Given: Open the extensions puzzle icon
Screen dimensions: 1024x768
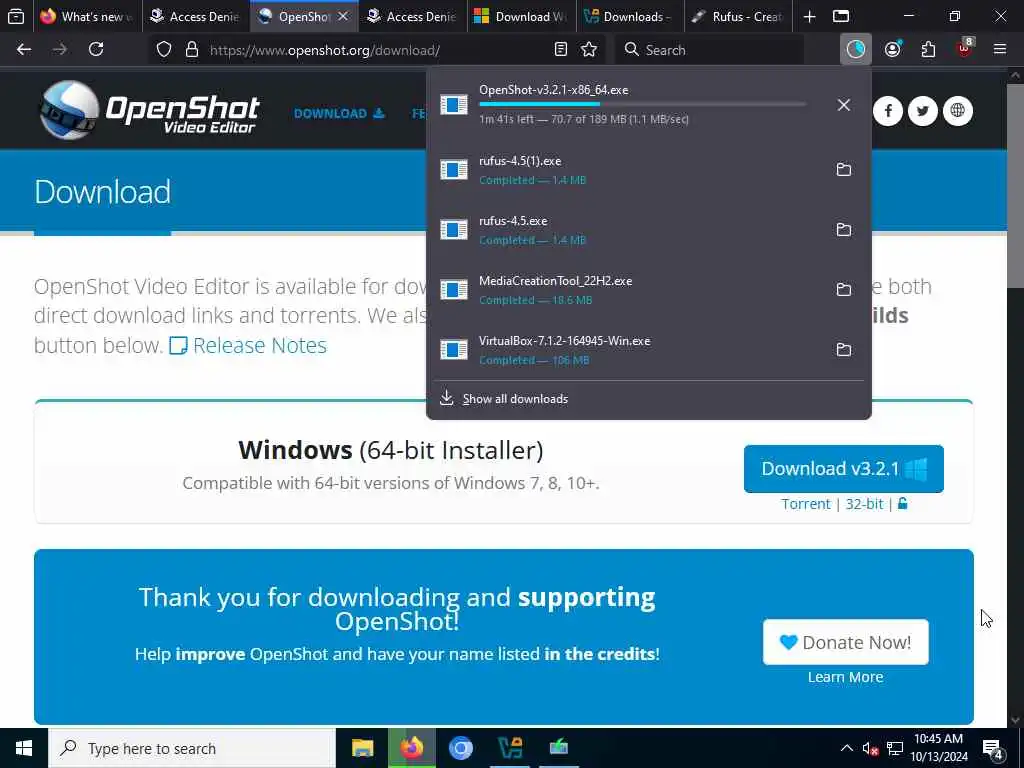Looking at the screenshot, I should click(x=928, y=50).
